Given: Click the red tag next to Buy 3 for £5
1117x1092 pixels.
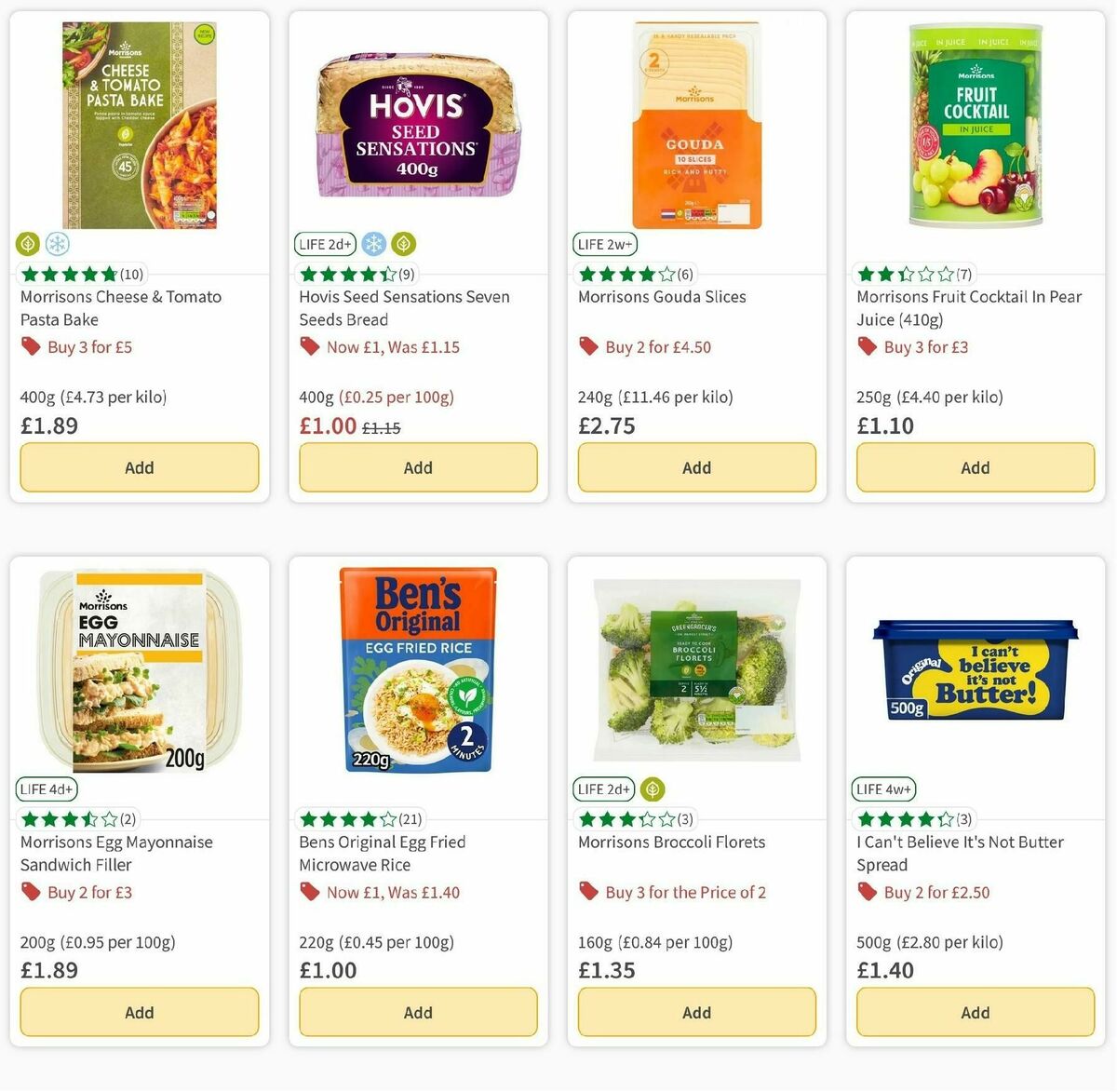Looking at the screenshot, I should tap(30, 346).
